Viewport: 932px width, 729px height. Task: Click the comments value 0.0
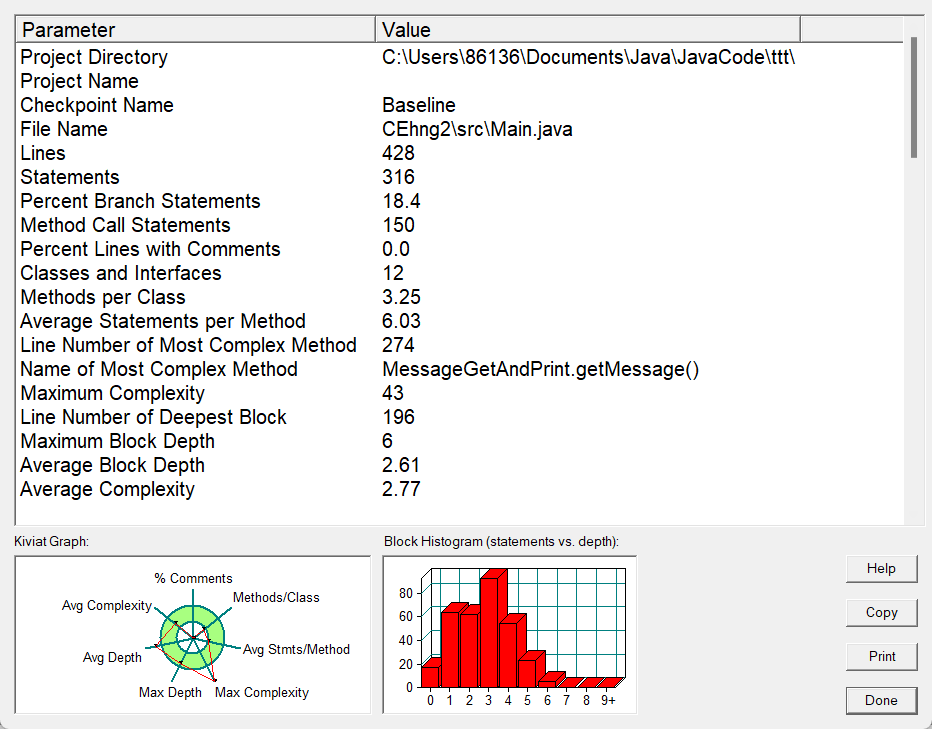396,249
